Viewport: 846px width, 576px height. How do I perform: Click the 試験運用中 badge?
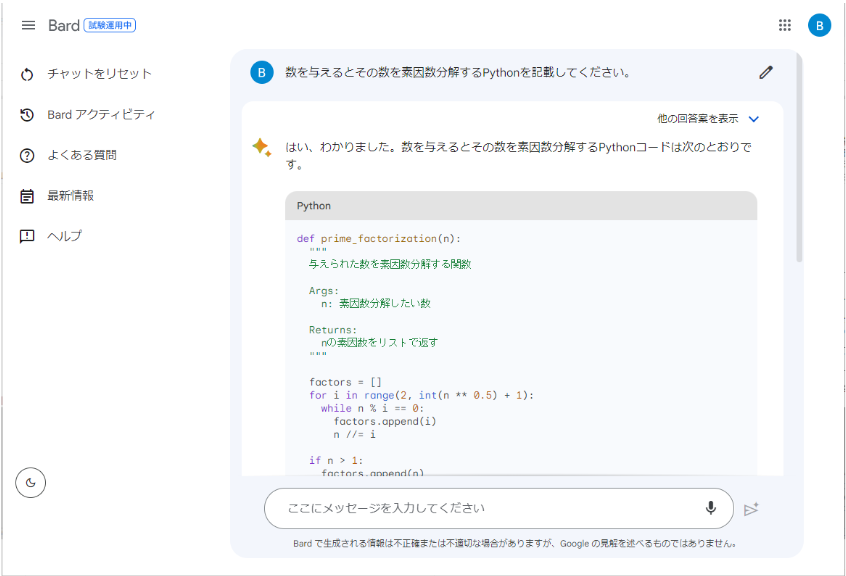pyautogui.click(x=110, y=25)
